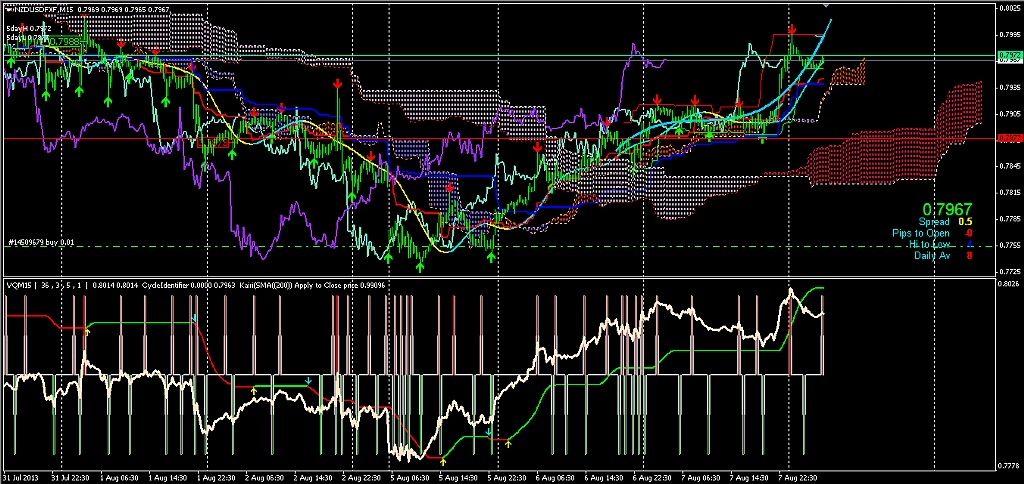Click the Daily Av label
The height and width of the screenshot is (484, 1024).
932,255
